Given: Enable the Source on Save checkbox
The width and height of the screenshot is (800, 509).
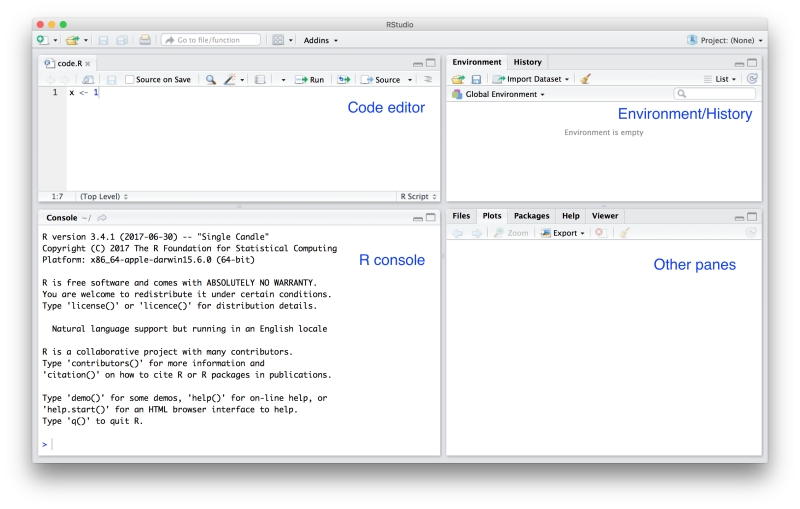Looking at the screenshot, I should 130,80.
